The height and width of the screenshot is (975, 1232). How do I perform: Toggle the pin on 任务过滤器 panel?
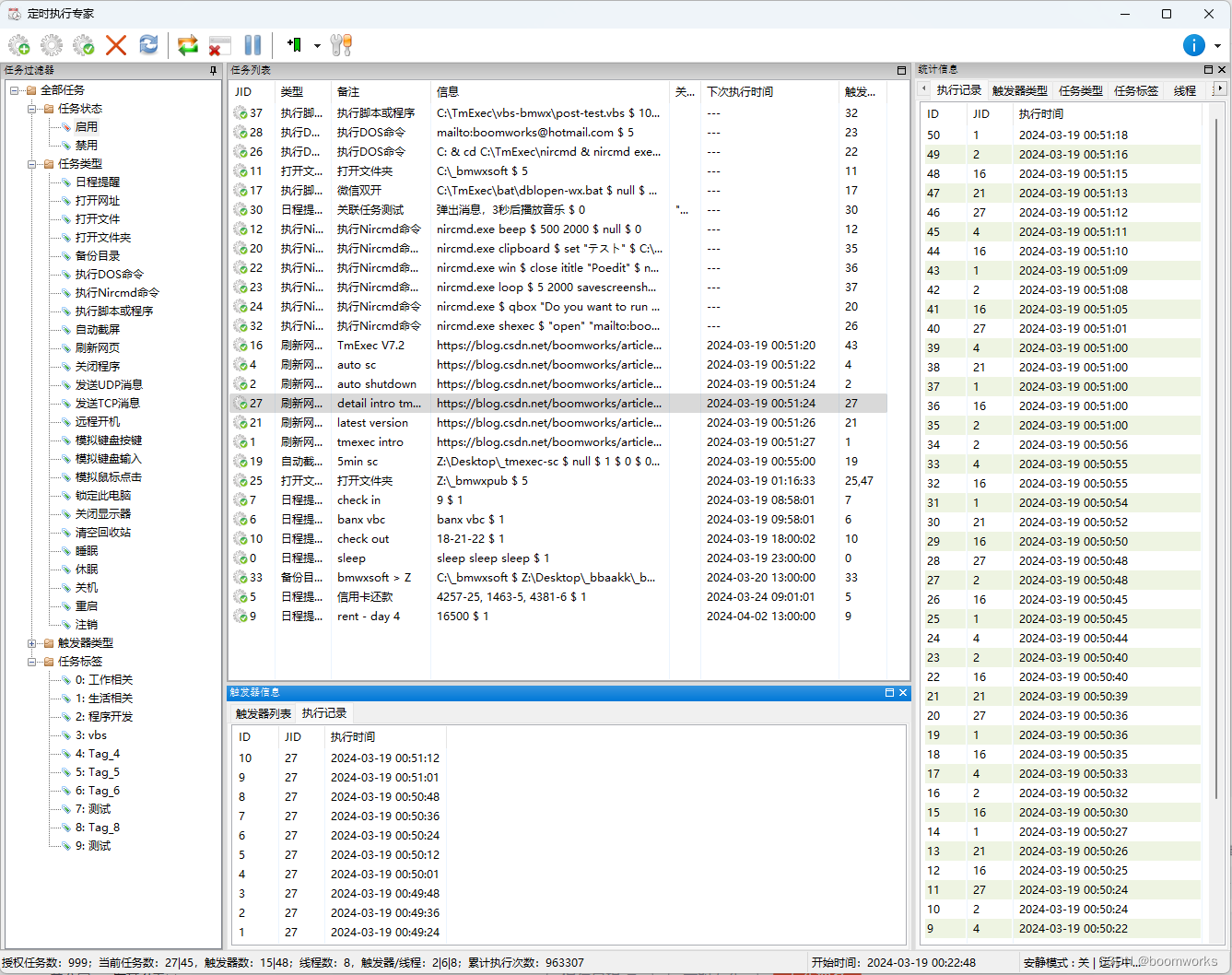coord(215,70)
